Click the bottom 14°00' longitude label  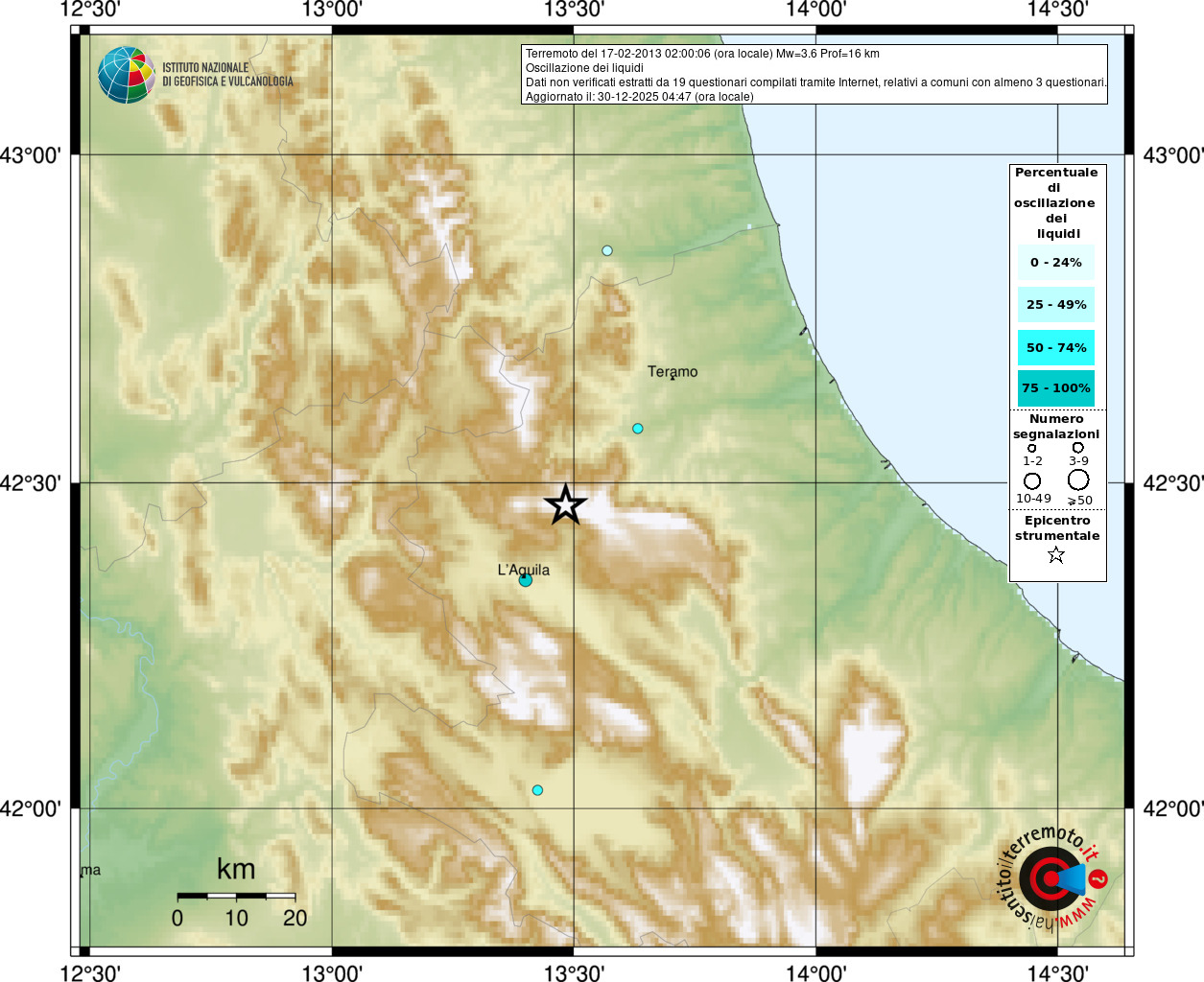pos(815,972)
